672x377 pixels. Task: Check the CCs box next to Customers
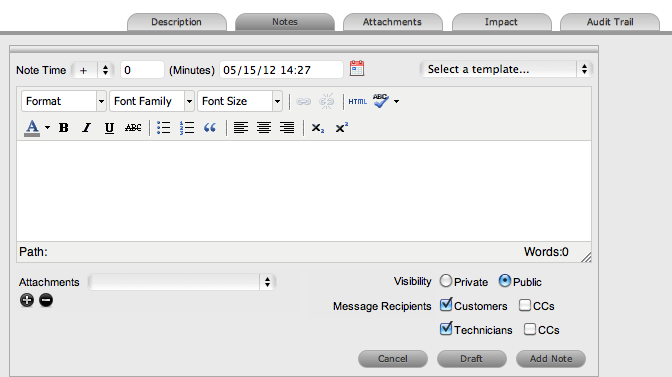click(x=525, y=305)
